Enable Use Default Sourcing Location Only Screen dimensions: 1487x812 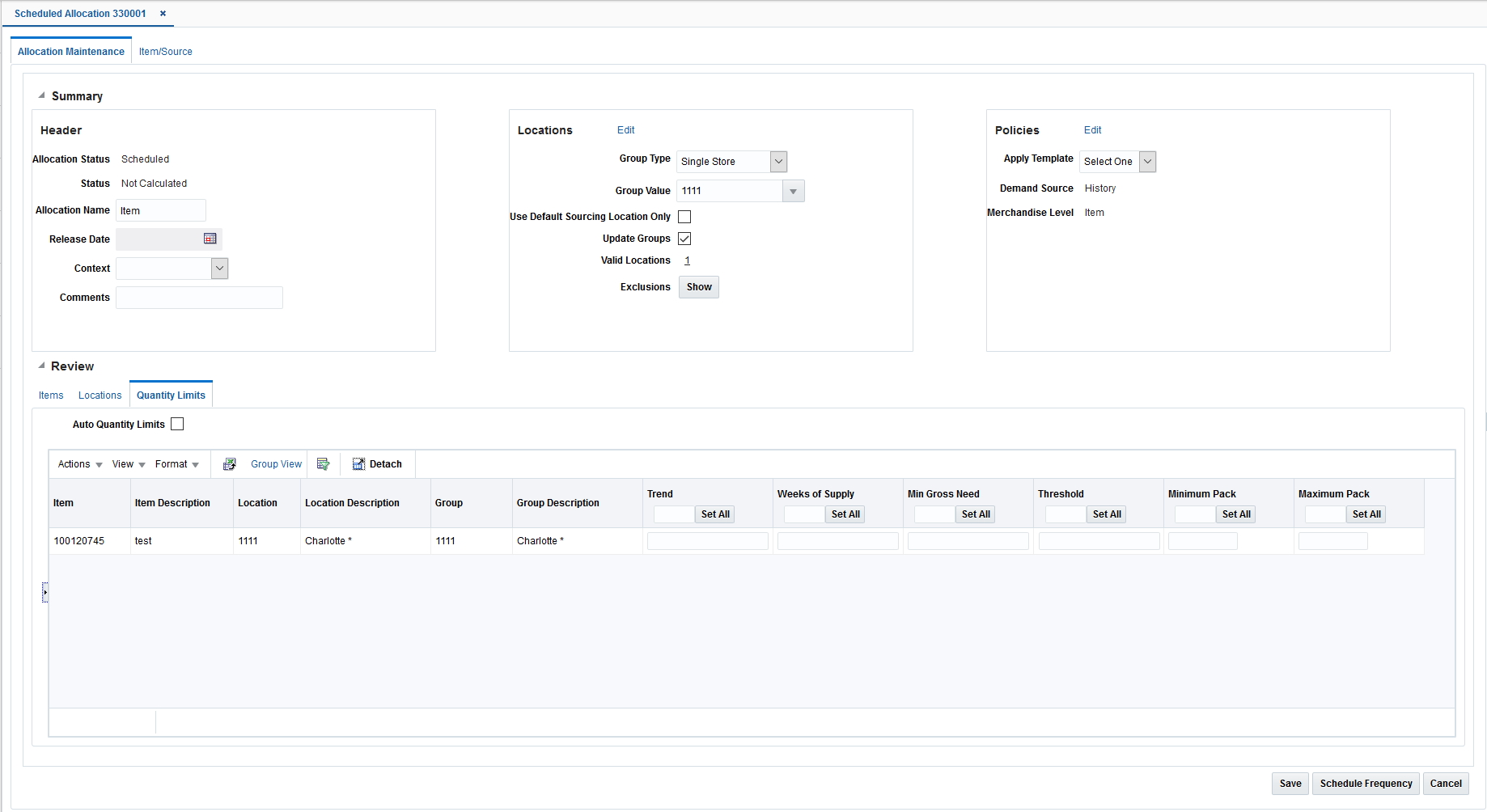684,216
